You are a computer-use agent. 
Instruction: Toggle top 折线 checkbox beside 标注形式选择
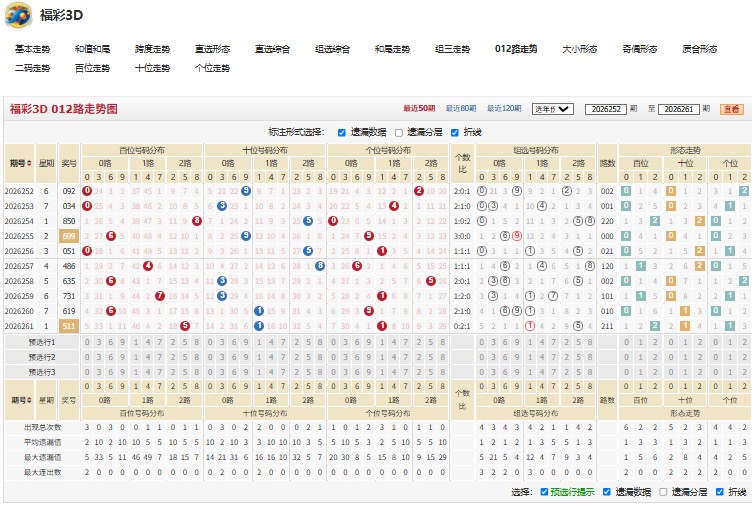click(455, 133)
